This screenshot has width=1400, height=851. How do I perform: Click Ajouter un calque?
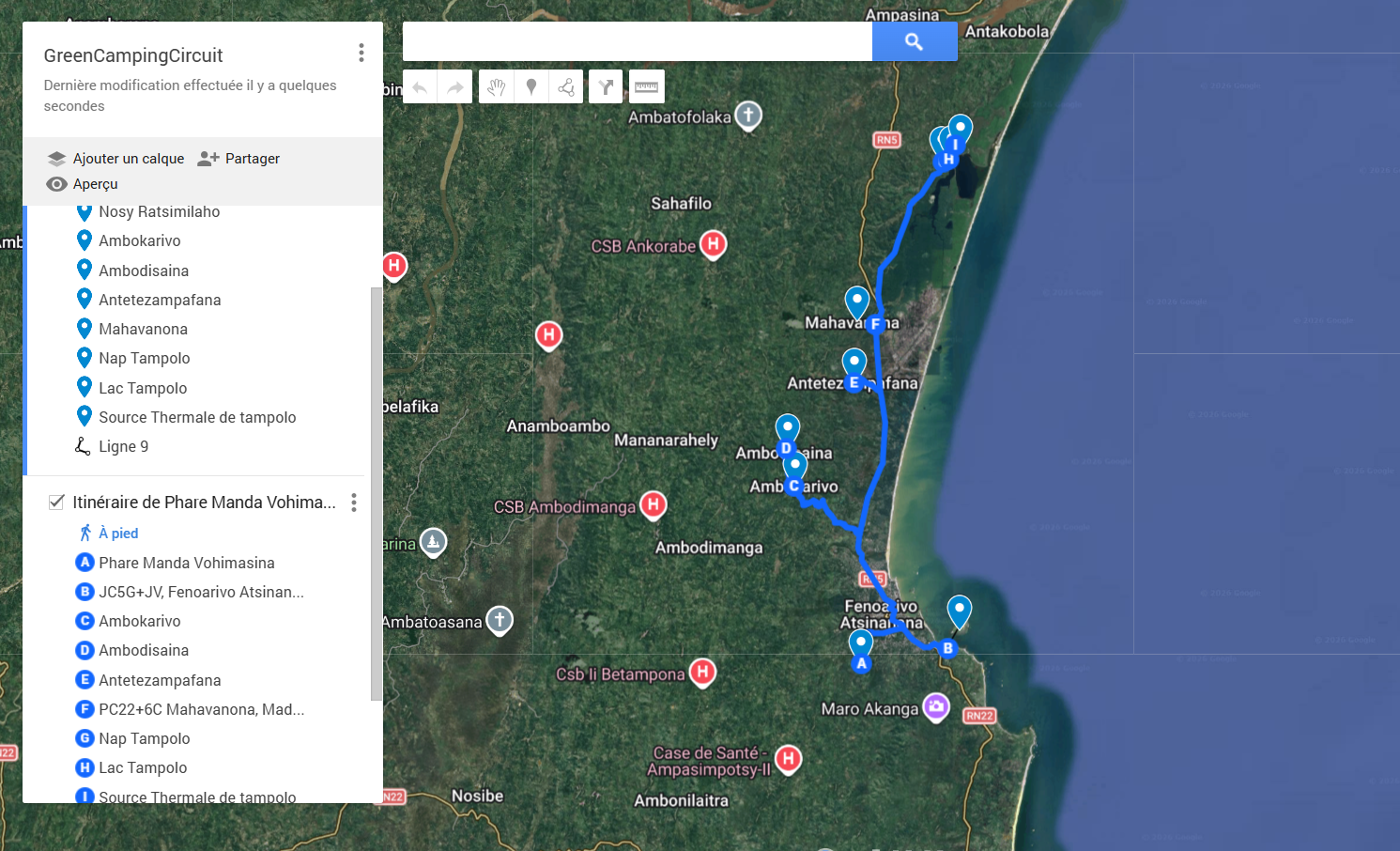tap(115, 159)
